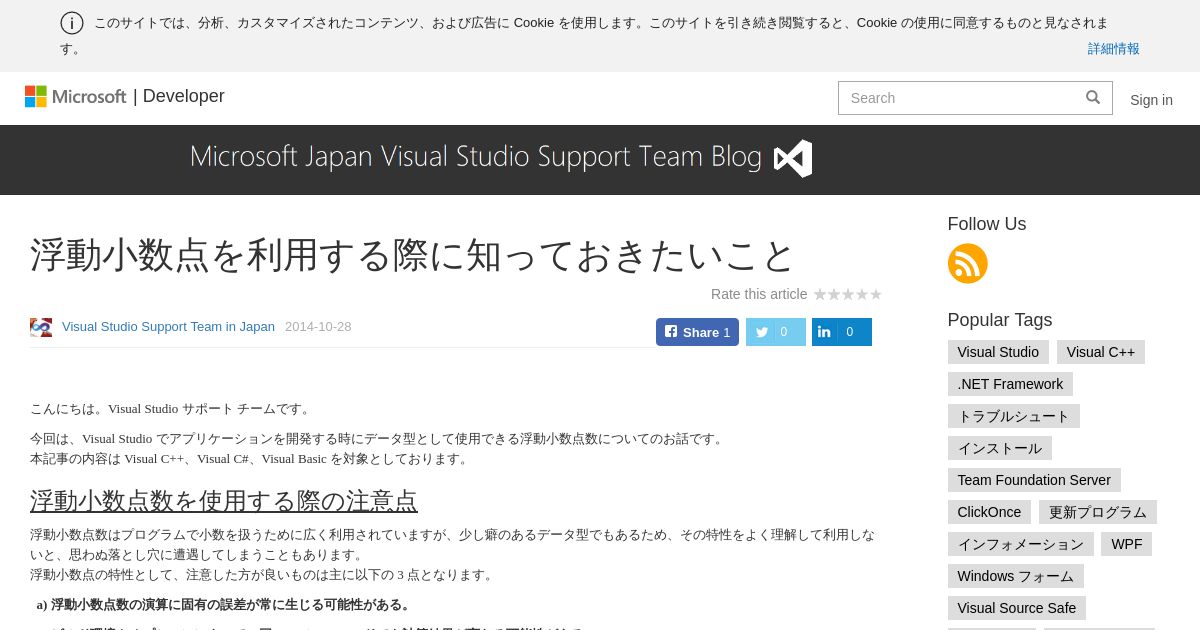Rate the article five stars

click(876, 294)
